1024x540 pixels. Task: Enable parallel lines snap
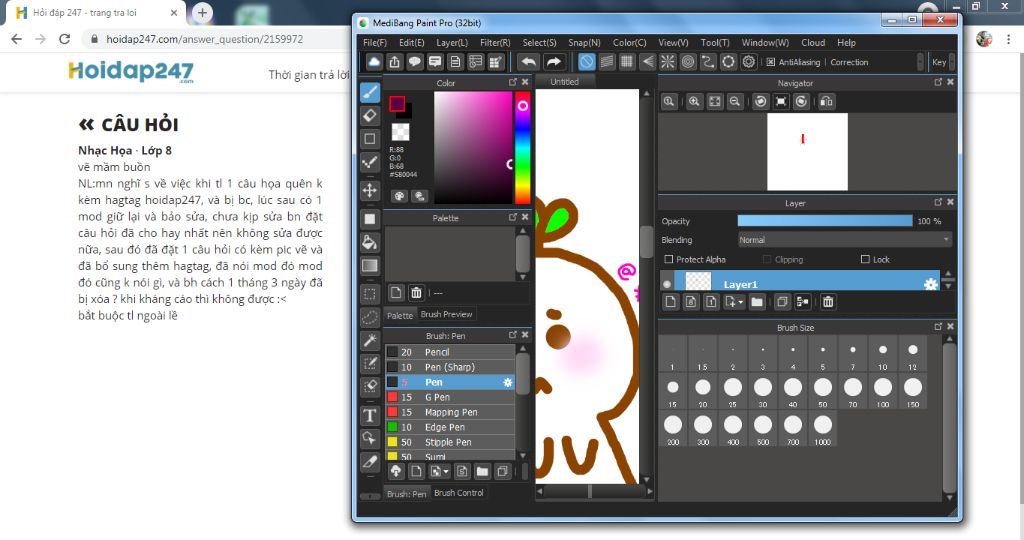[x=607, y=62]
